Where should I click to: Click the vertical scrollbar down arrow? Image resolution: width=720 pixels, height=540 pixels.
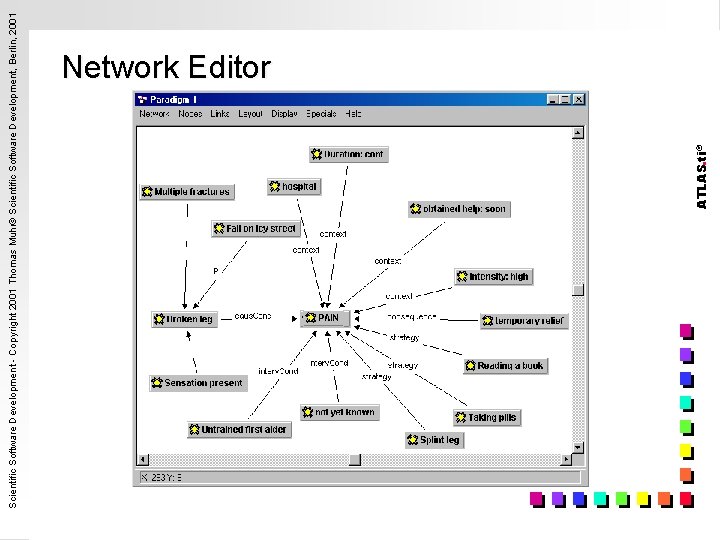578,447
